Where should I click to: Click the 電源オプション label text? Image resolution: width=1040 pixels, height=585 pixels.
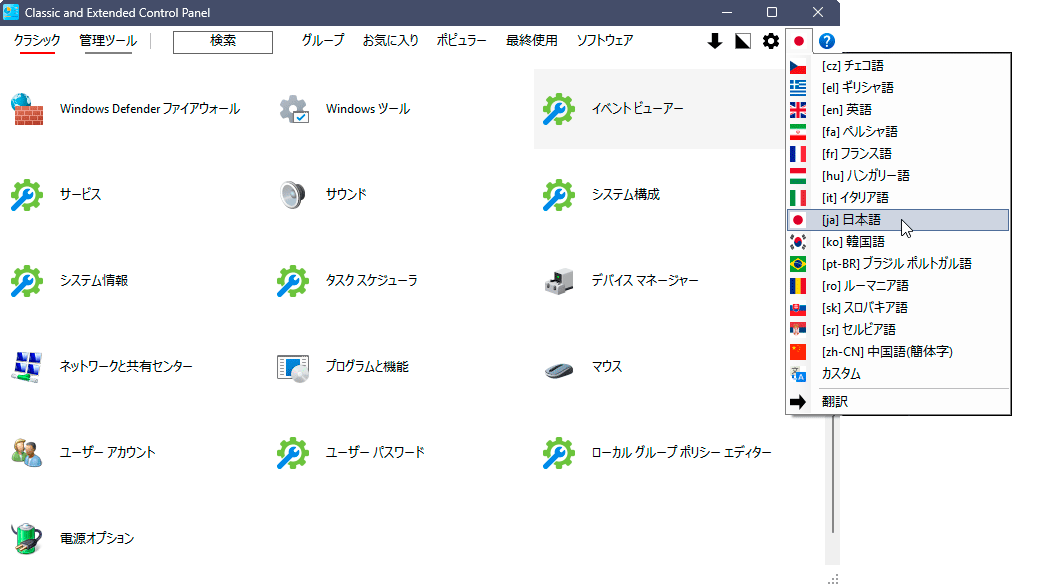coord(97,538)
